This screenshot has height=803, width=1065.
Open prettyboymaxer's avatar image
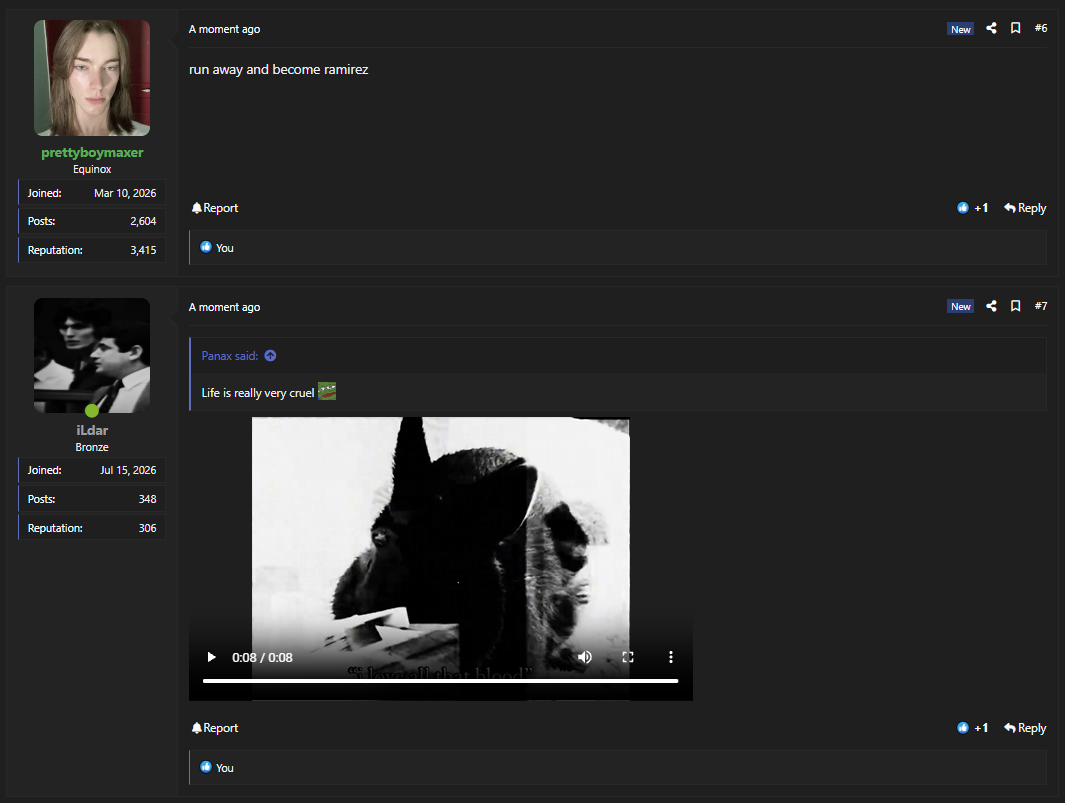(x=92, y=77)
